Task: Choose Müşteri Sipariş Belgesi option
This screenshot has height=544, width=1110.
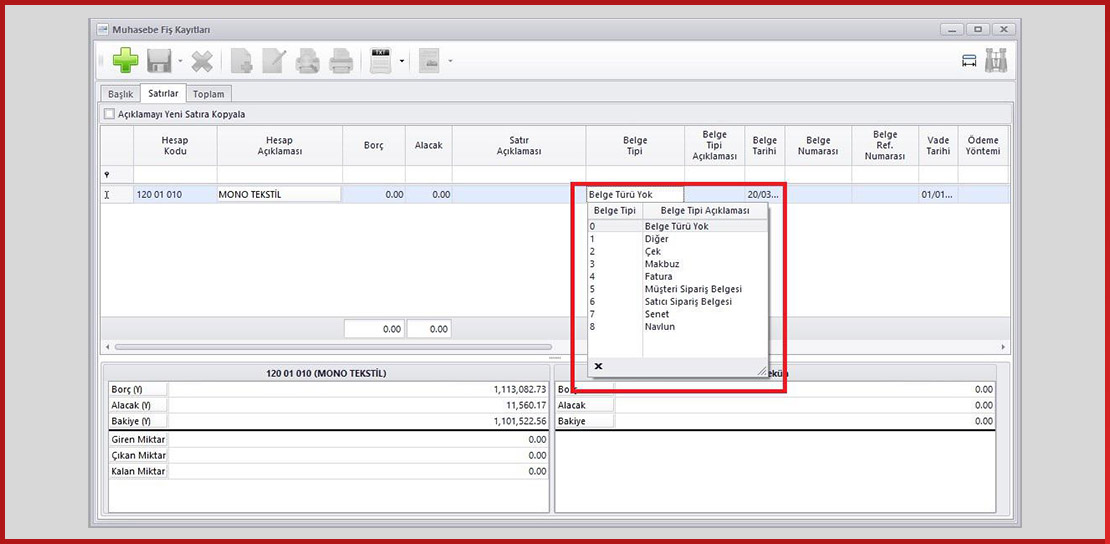Action: click(677, 289)
